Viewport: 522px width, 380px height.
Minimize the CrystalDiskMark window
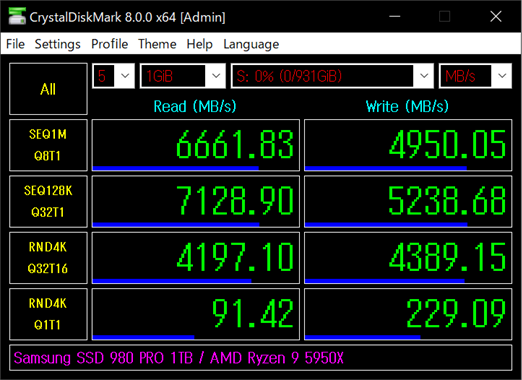[395, 16]
